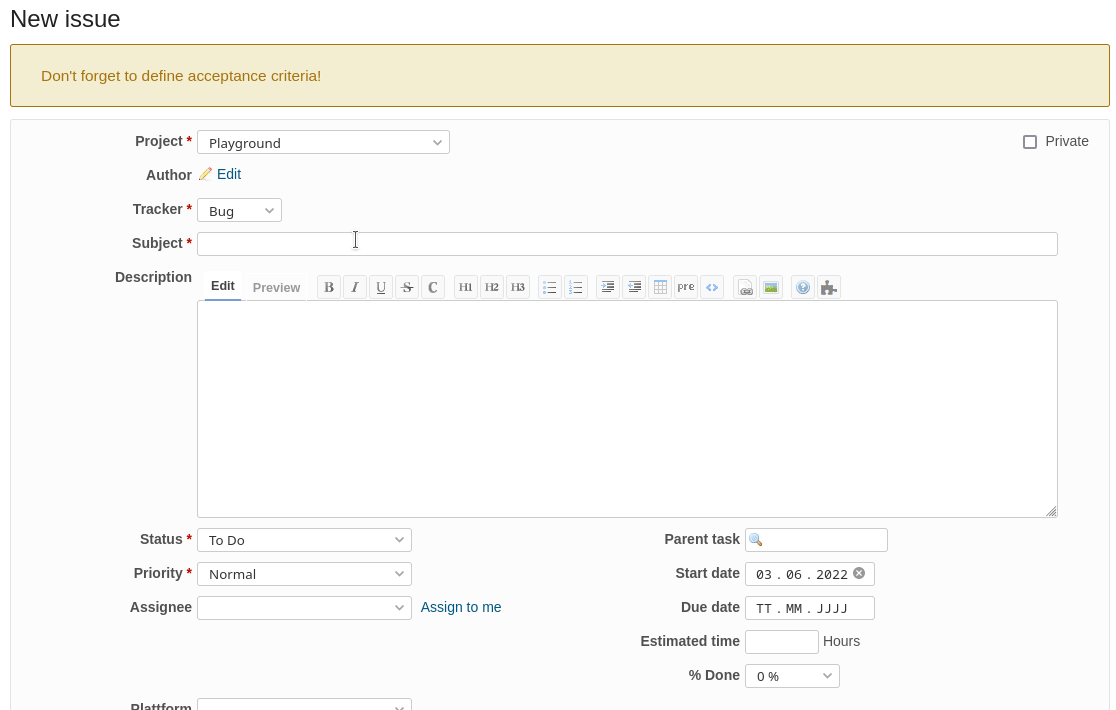
Task: Expand the % Done dropdown
Action: click(x=792, y=676)
